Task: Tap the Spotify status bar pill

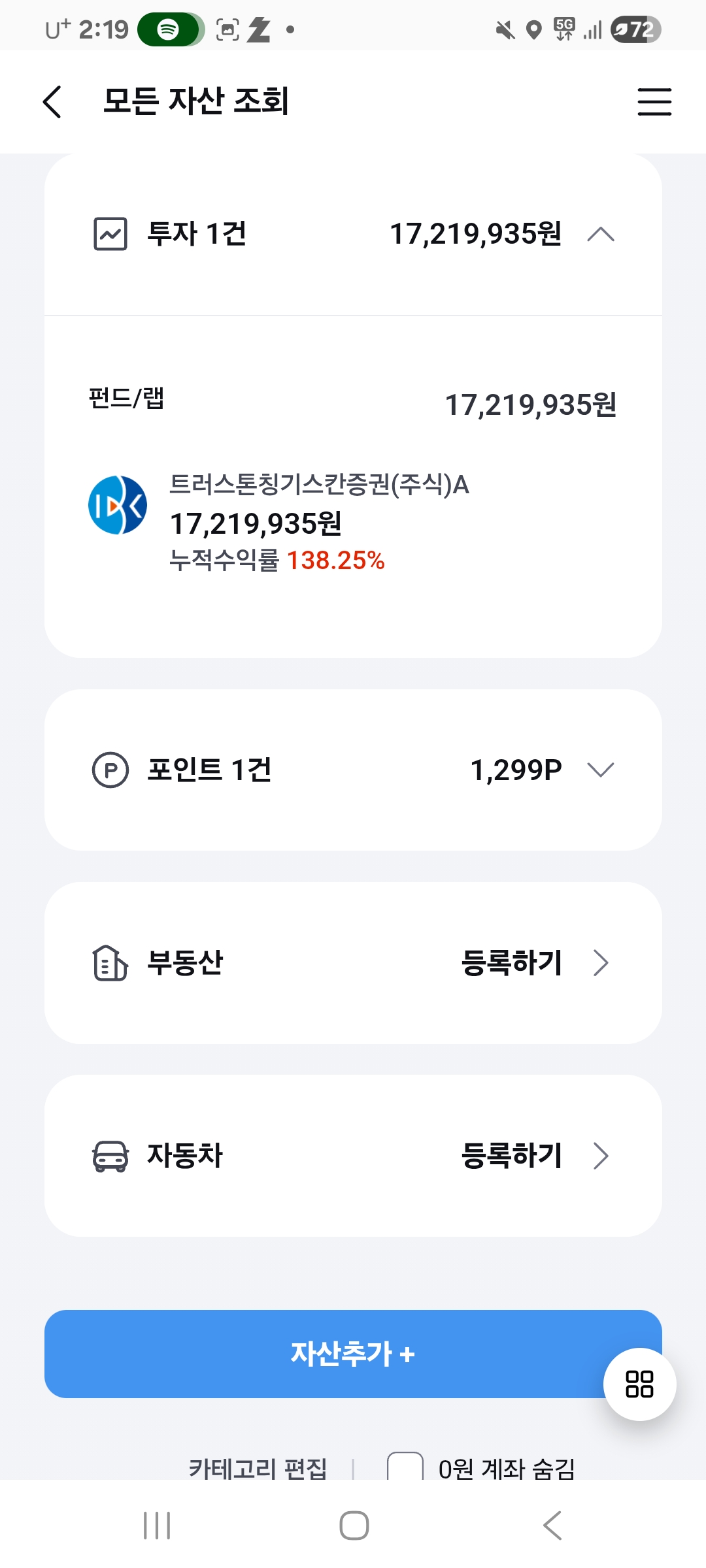Action: click(171, 29)
